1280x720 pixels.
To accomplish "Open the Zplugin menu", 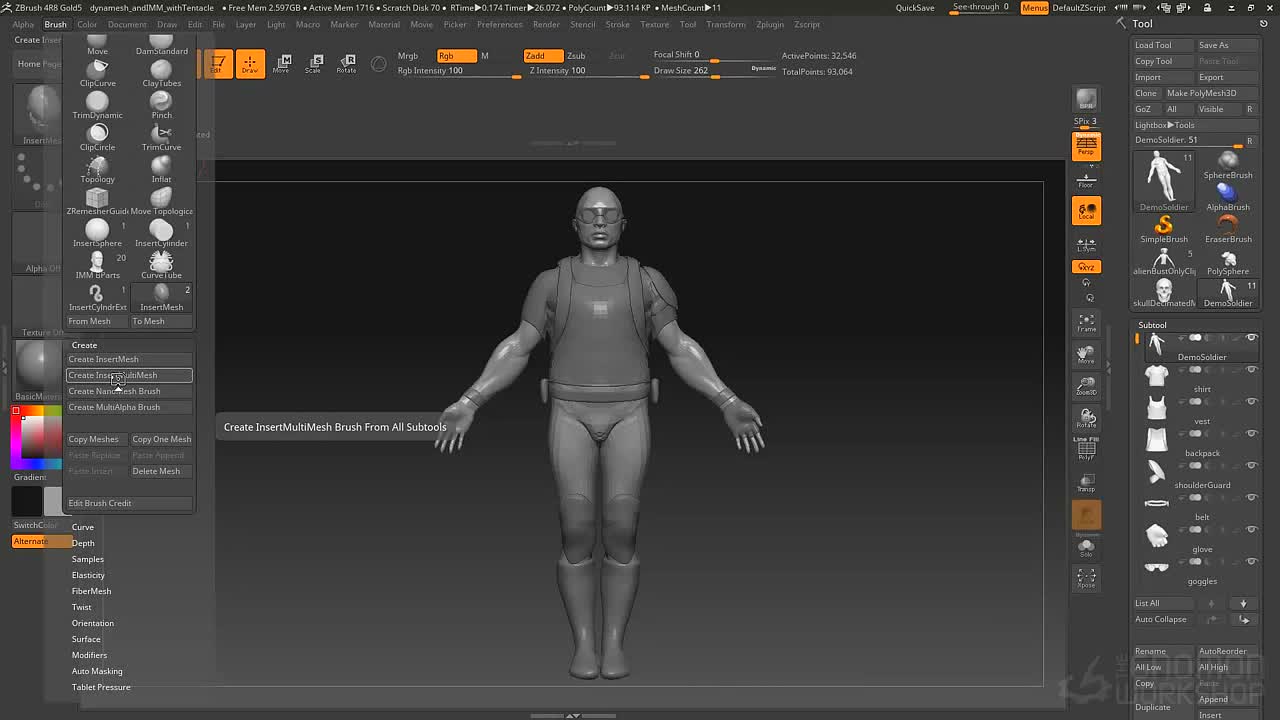I will (770, 24).
